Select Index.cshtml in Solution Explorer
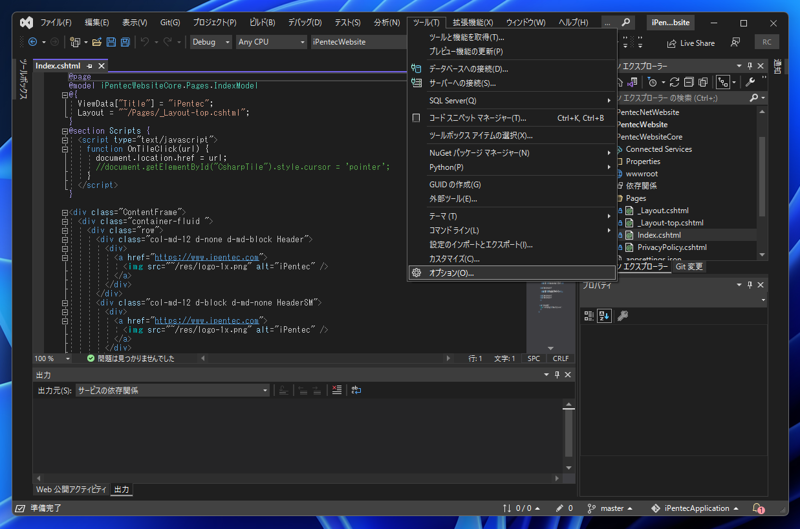Image resolution: width=800 pixels, height=529 pixels. coord(659,235)
